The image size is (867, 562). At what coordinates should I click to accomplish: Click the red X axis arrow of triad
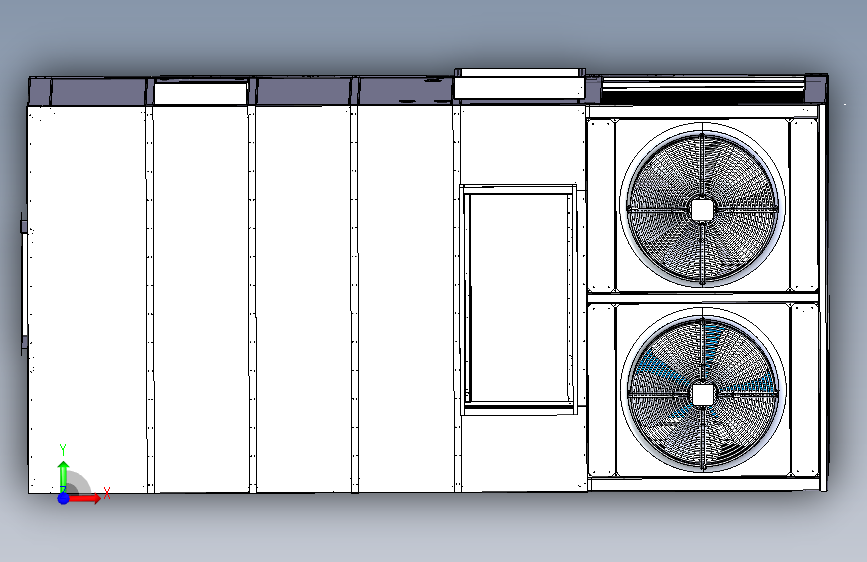pyautogui.click(x=83, y=498)
